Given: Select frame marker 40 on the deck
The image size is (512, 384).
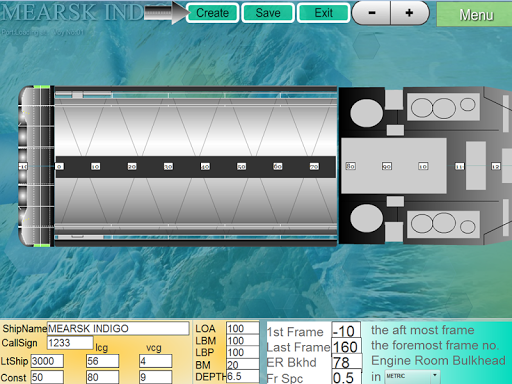Looking at the screenshot, I should (x=205, y=166).
